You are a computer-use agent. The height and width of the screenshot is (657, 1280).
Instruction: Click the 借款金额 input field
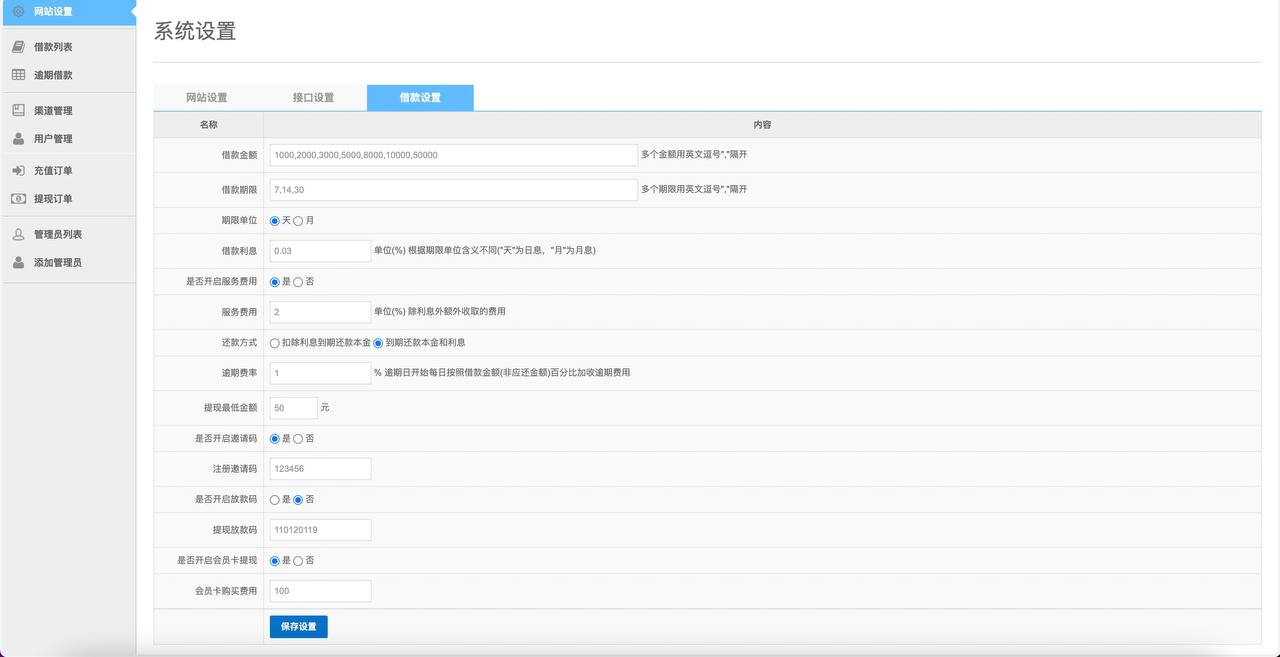pos(453,155)
